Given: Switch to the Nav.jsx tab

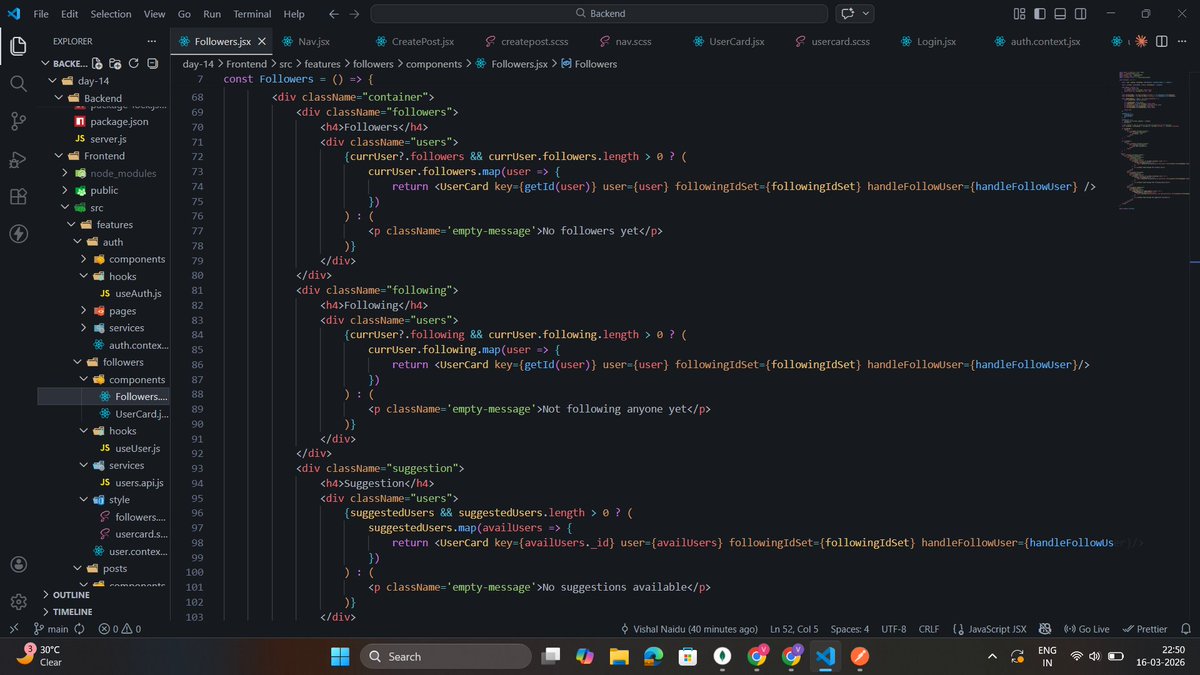Looking at the screenshot, I should [312, 41].
